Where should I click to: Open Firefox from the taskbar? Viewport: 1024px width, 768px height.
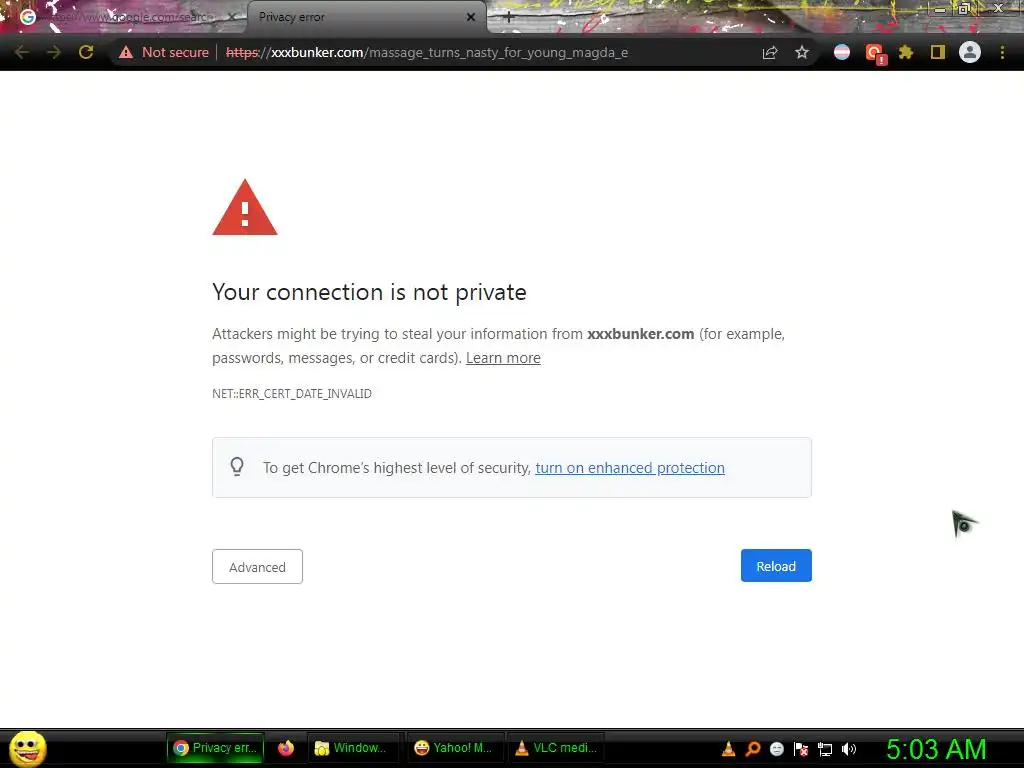pyautogui.click(x=285, y=748)
